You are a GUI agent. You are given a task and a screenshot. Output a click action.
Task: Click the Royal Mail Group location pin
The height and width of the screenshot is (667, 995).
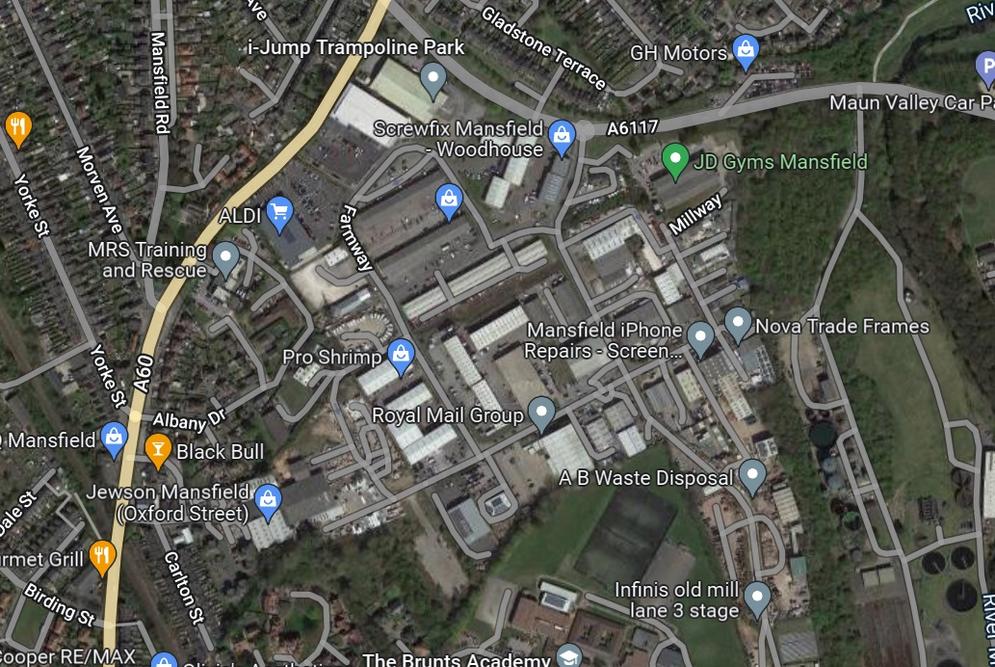click(x=541, y=413)
